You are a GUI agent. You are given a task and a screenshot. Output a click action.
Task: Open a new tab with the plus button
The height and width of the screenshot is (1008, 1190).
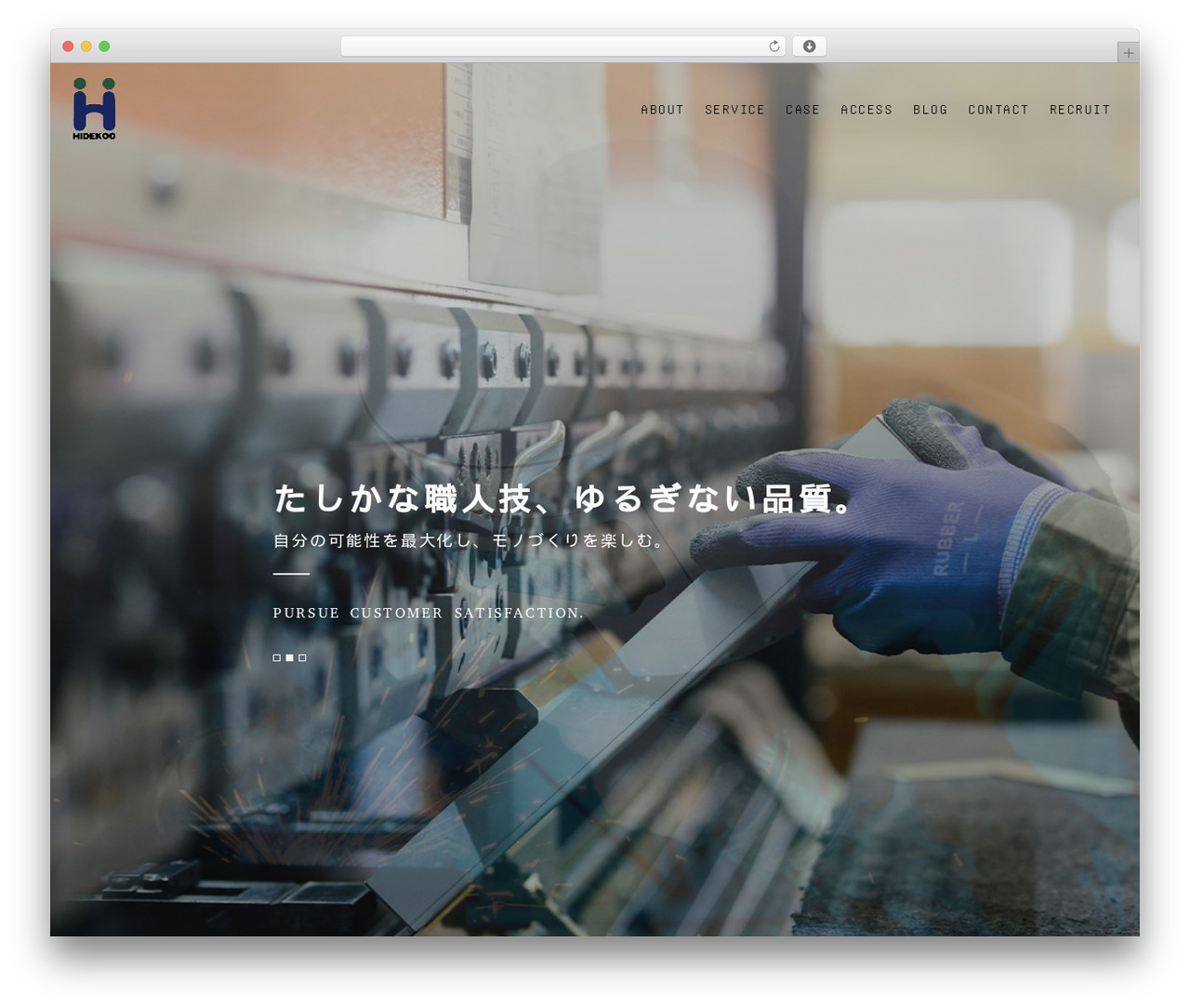tap(1128, 53)
